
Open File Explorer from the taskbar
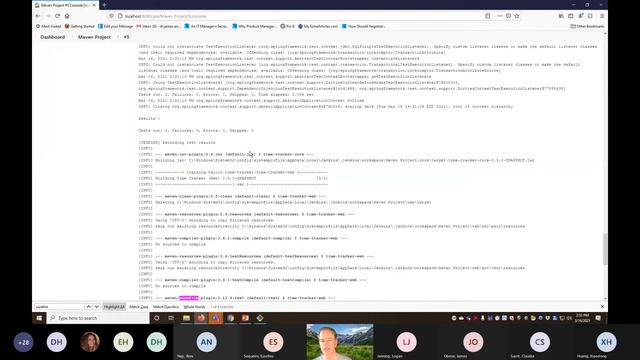[187, 318]
